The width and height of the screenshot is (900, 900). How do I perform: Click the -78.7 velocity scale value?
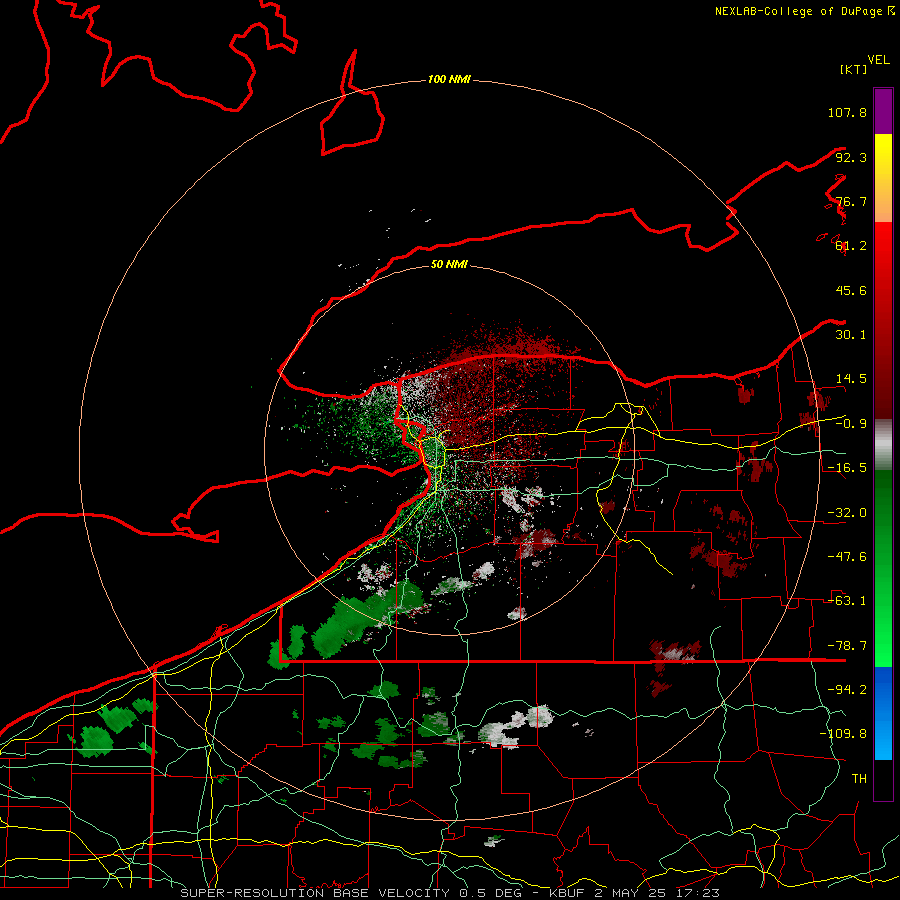[x=847, y=646]
